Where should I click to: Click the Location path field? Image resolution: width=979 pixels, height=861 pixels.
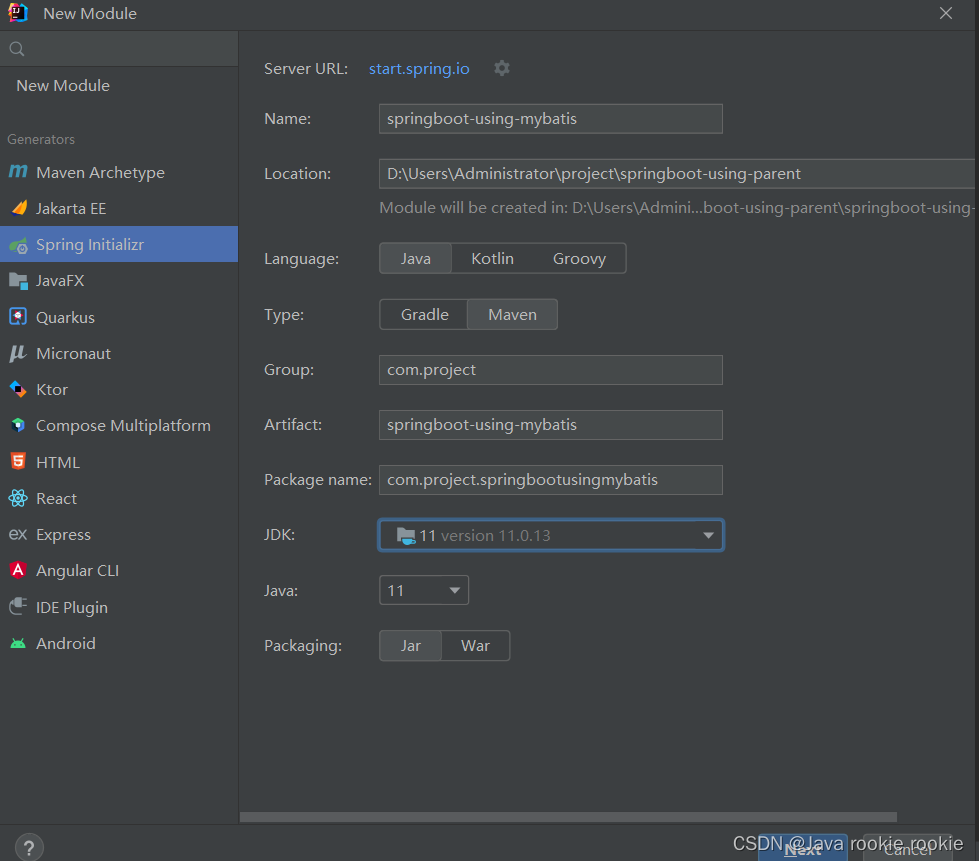tap(677, 174)
